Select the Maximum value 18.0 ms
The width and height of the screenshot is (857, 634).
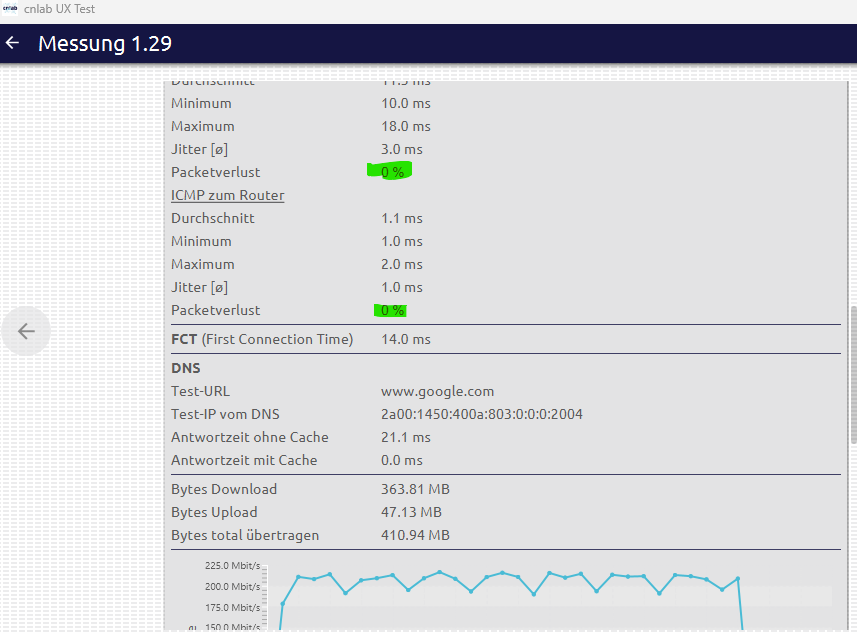[405, 126]
